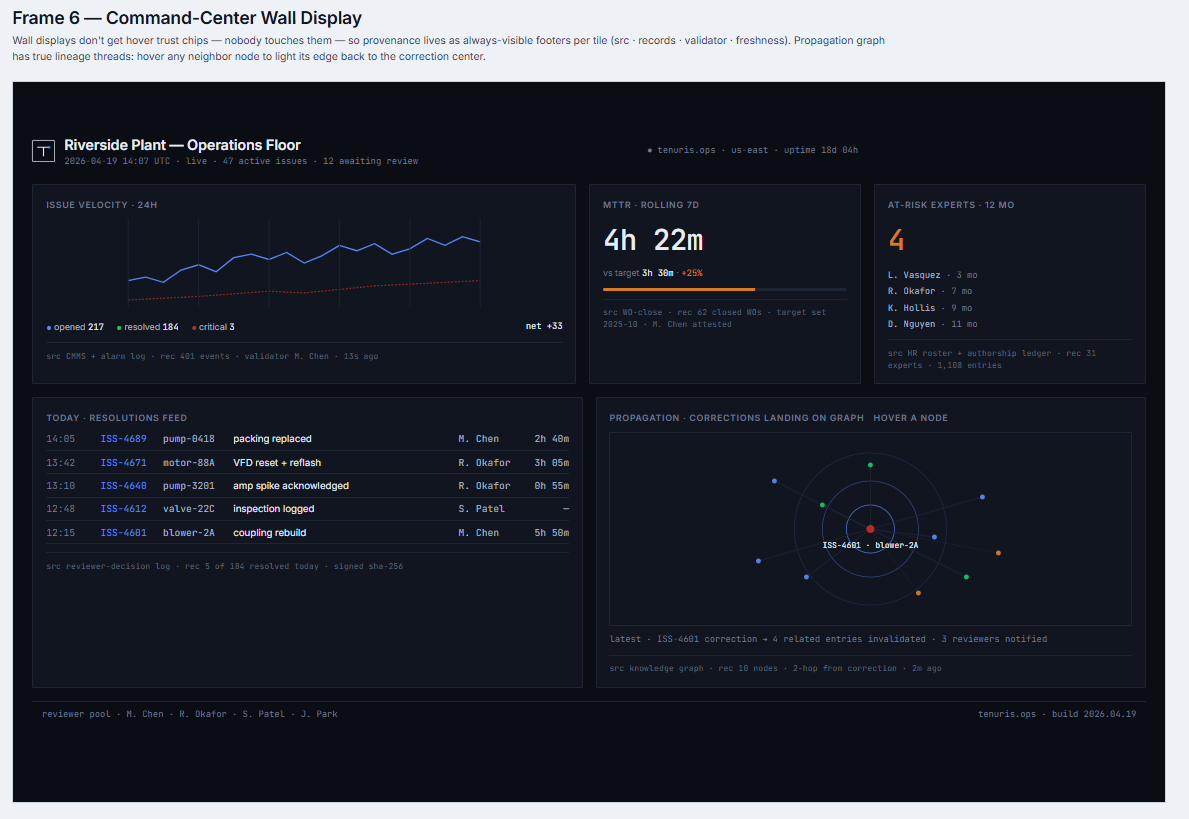The width and height of the screenshot is (1189, 819).
Task: Click the orange MTTR vs target progress bar
Action: 681,289
